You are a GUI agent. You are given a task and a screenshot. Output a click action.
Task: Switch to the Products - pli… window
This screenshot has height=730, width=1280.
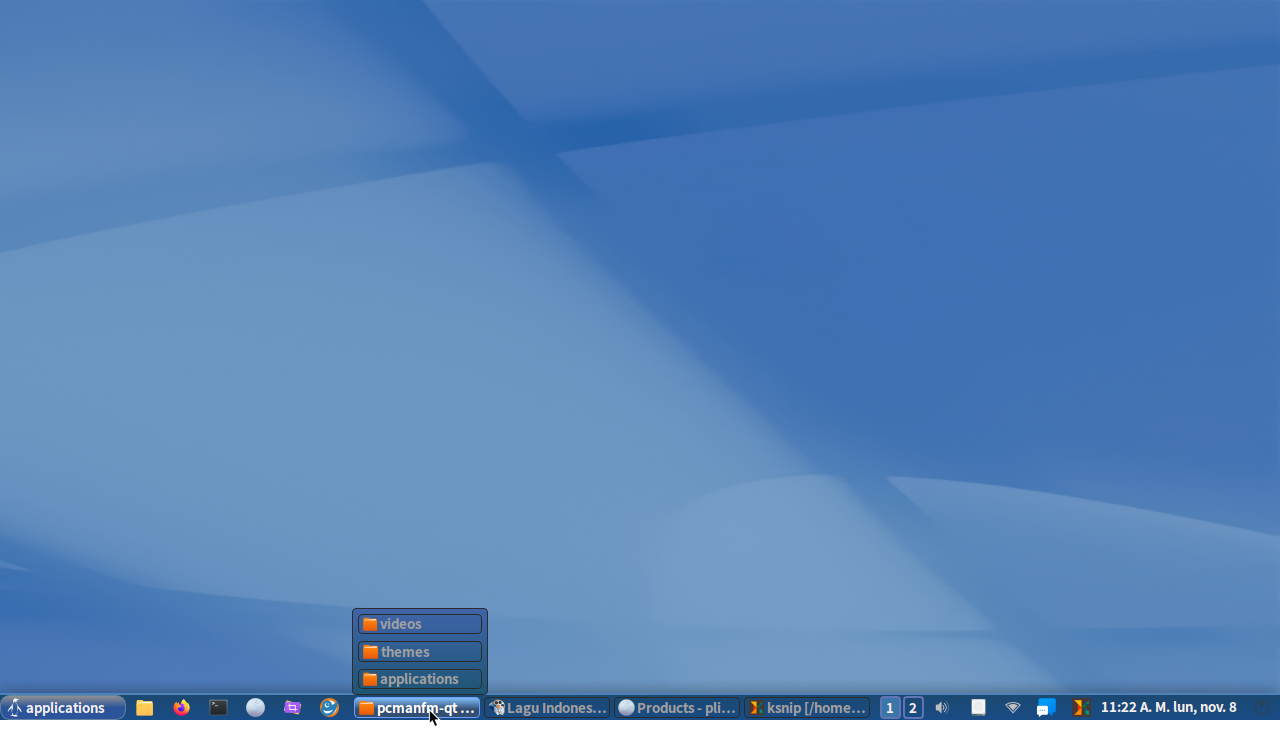tap(677, 708)
